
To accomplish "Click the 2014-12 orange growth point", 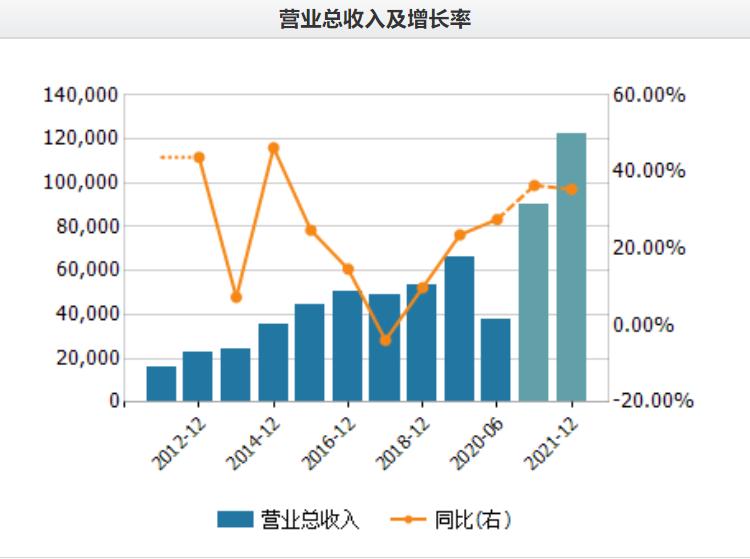I will coord(274,148).
